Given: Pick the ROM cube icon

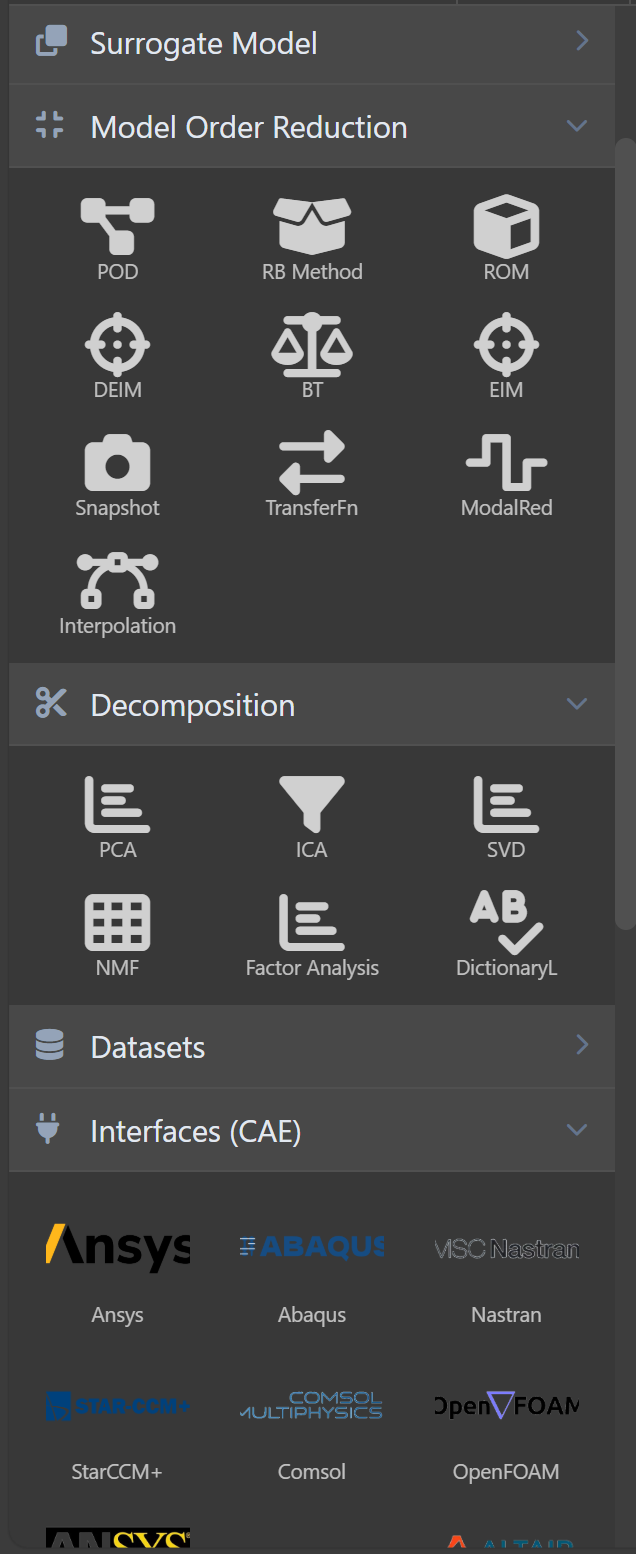Looking at the screenshot, I should (x=506, y=225).
